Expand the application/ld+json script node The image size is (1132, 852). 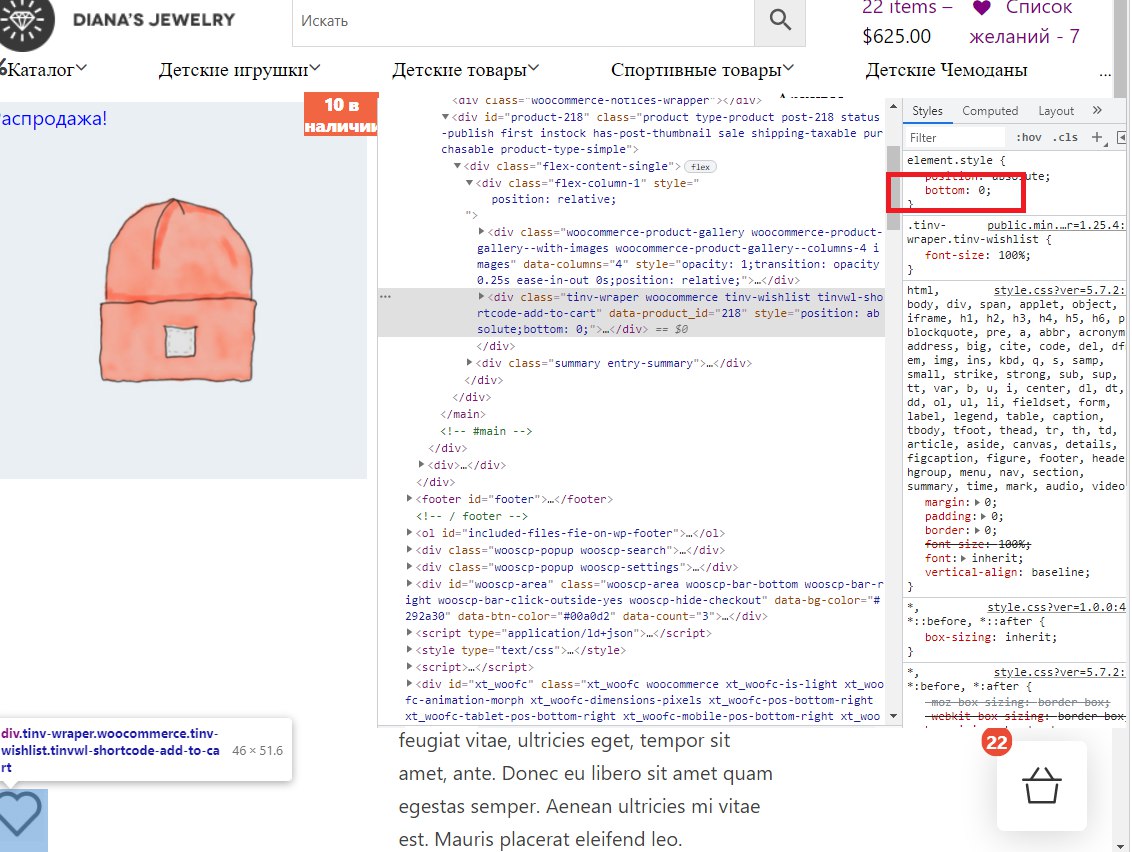409,632
